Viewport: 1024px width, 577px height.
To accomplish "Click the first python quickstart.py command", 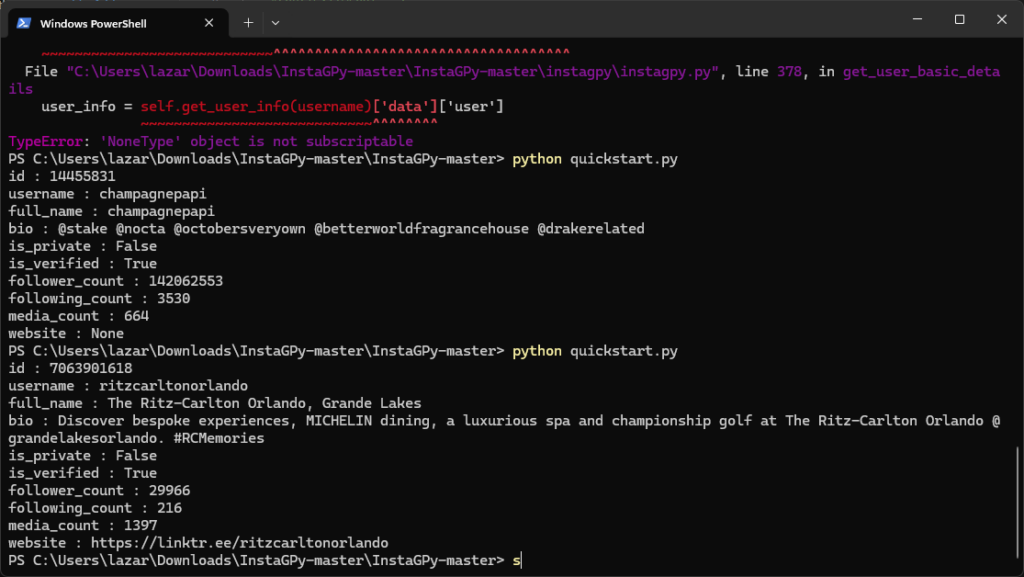I will coord(594,160).
